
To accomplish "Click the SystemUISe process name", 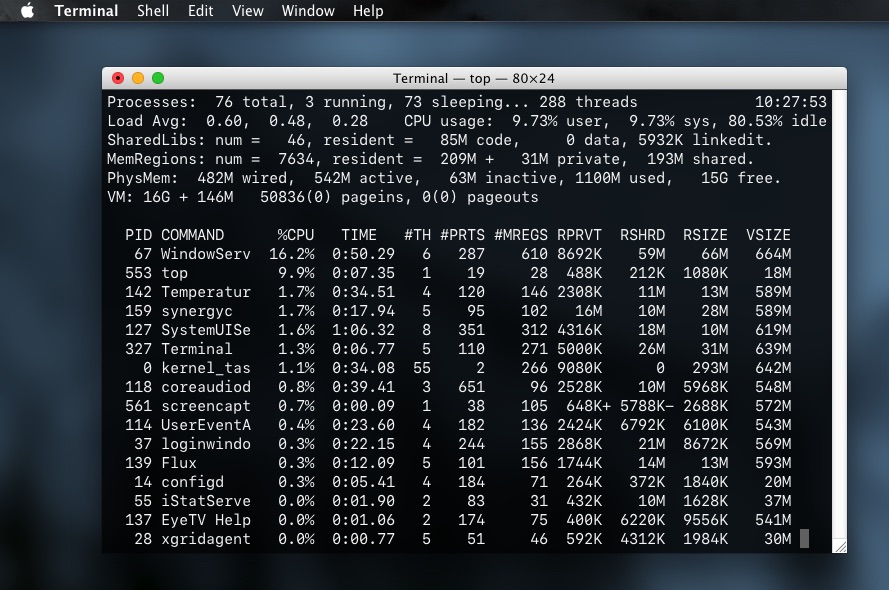I will (205, 330).
